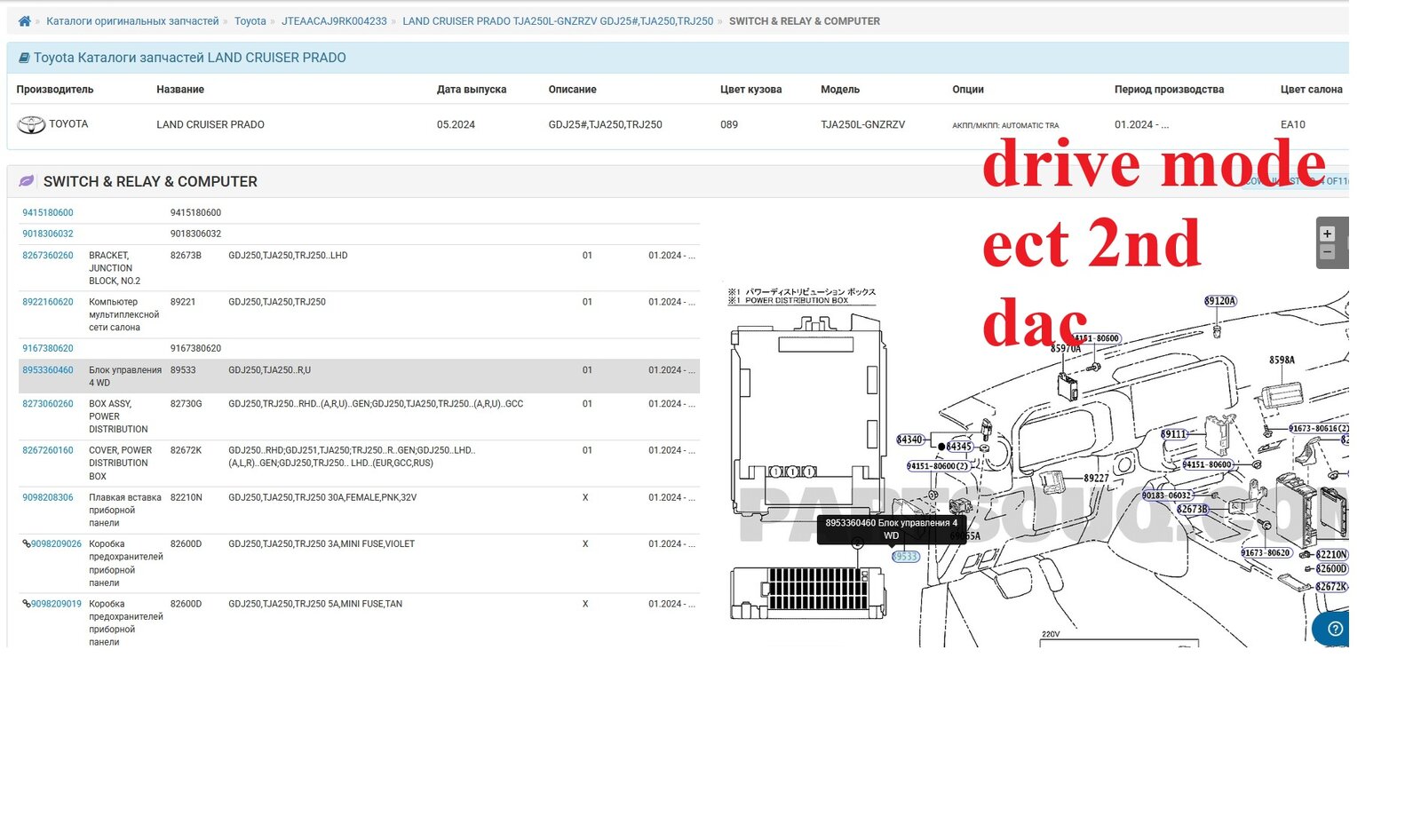Select callout 85970A in diagram
Screen dimensions: 1421x840
1066,348
